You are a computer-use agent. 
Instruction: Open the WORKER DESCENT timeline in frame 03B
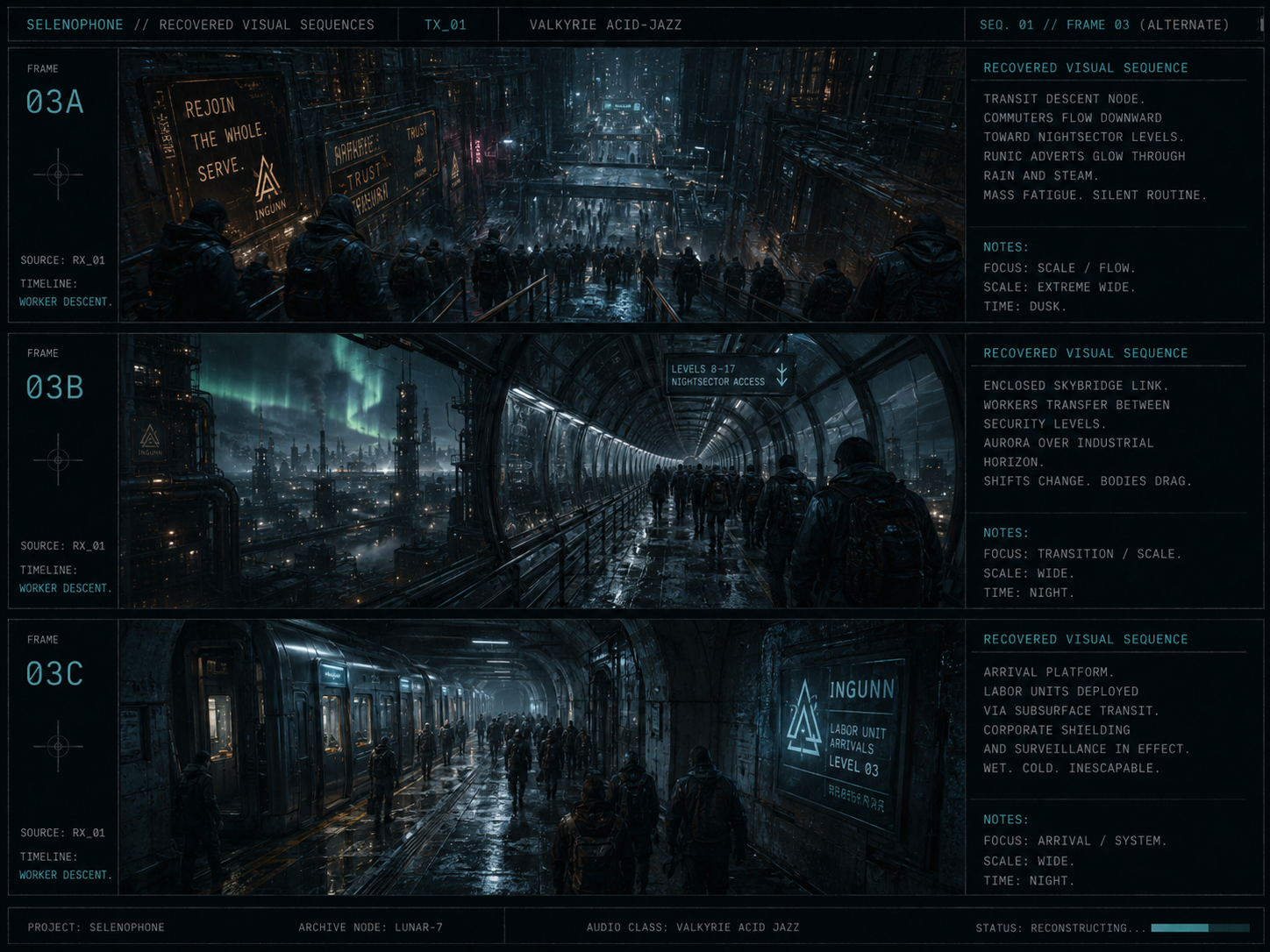point(66,588)
